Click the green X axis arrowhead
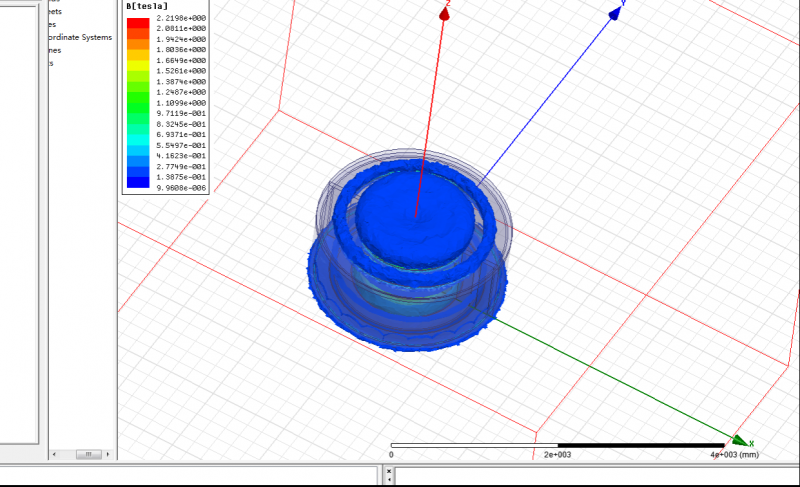This screenshot has width=800, height=487. pos(740,440)
